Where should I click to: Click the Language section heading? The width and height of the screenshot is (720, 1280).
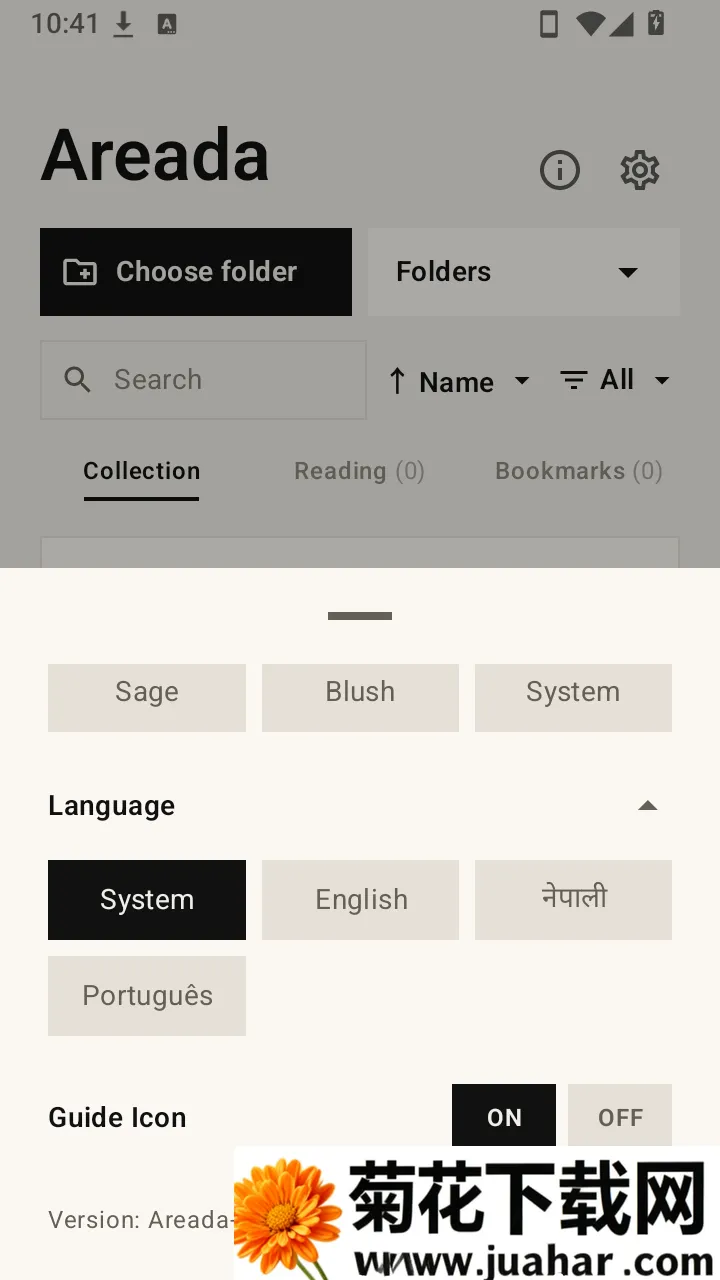[x=112, y=806]
